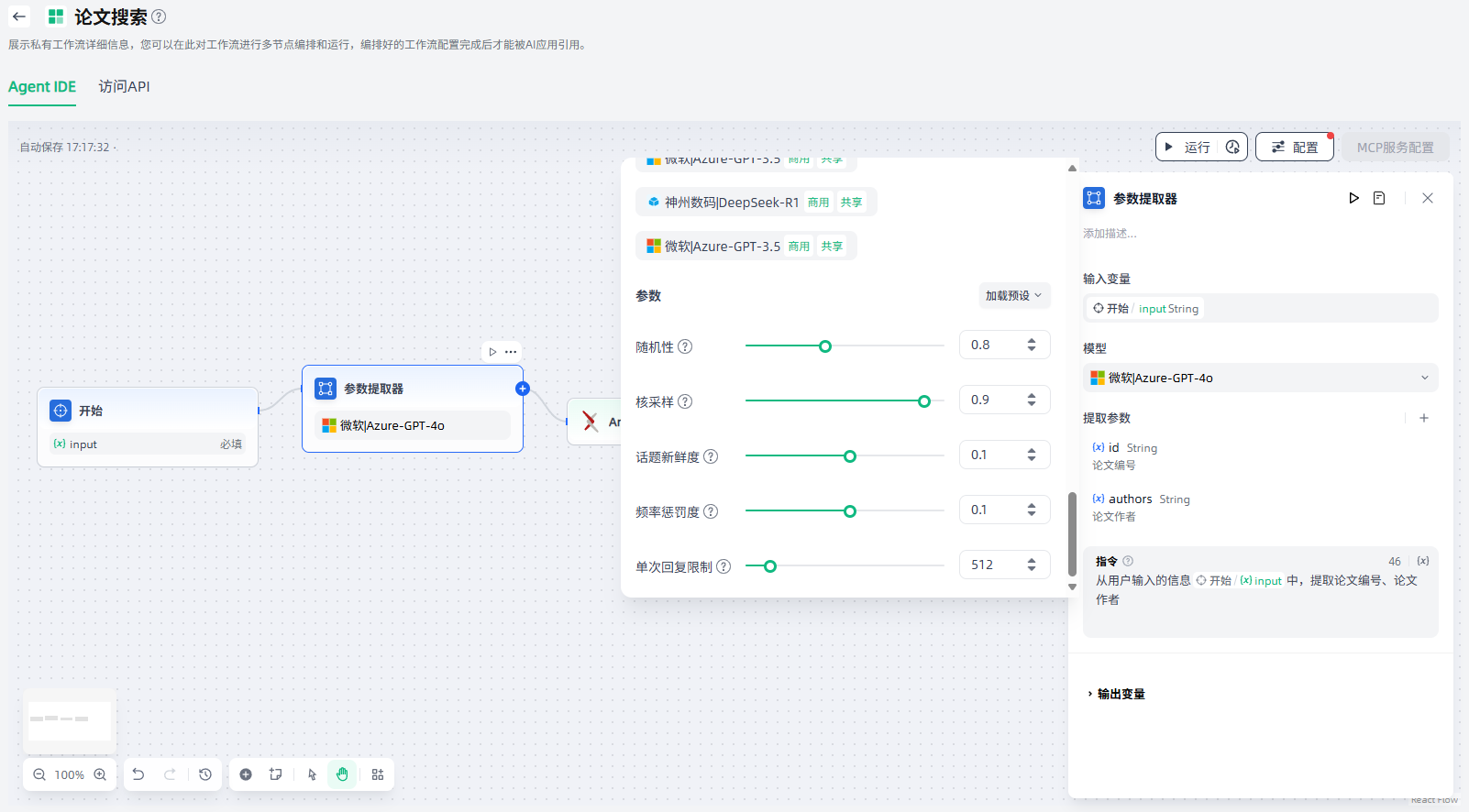
Task: Open the 加载预设 dropdown
Action: [x=1013, y=295]
